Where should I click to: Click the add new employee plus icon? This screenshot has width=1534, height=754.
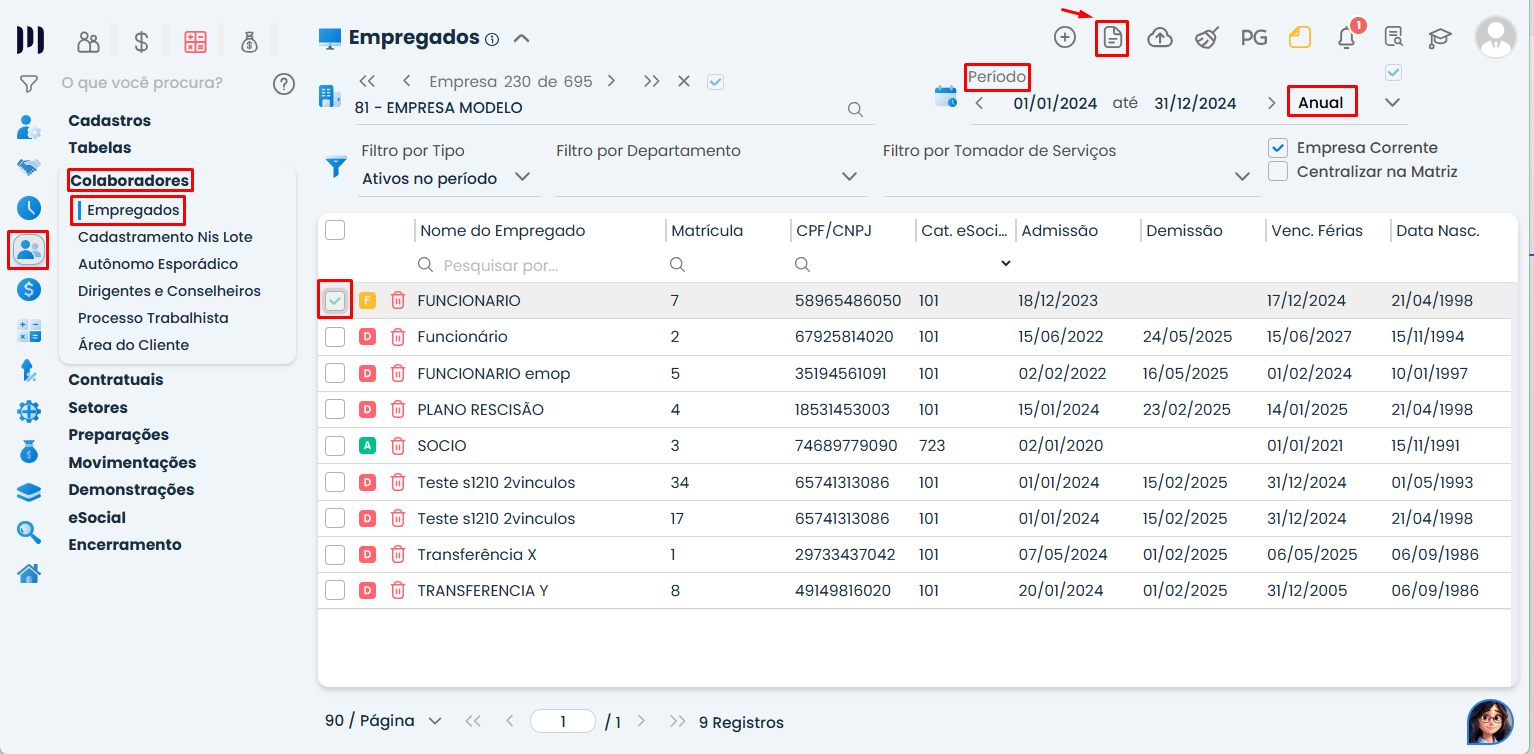pyautogui.click(x=1065, y=38)
